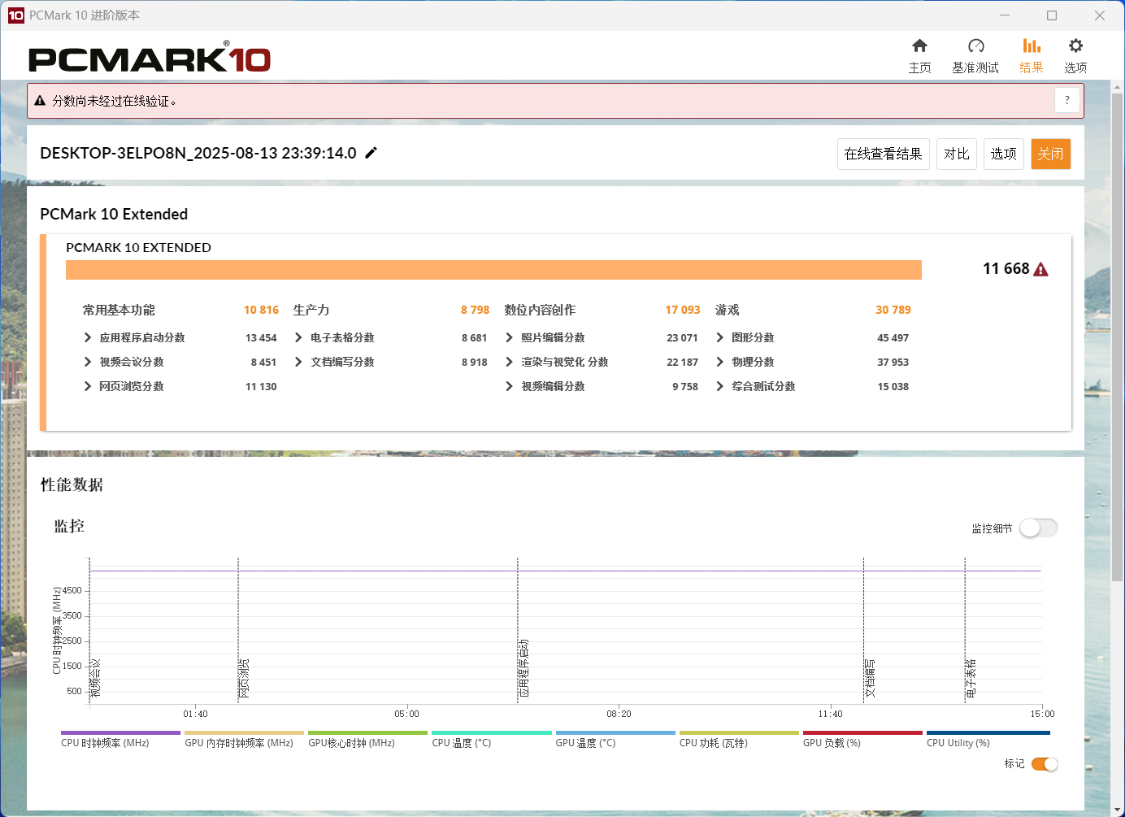1125x817 pixels.
Task: Click the orange PCMark 10 Extended score bar
Action: [494, 270]
